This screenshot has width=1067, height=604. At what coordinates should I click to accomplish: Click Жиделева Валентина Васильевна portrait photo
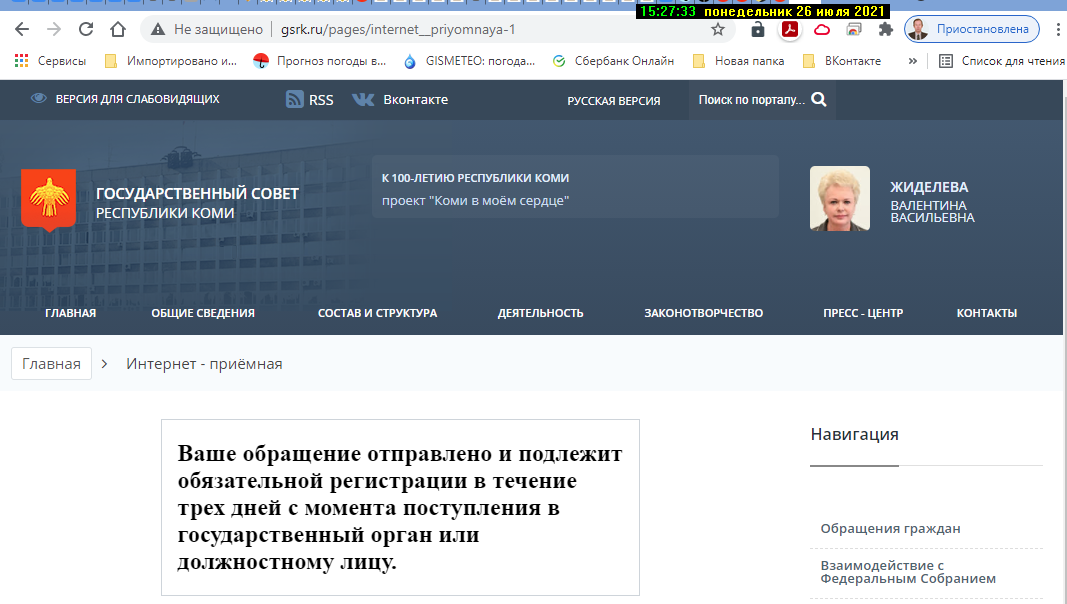pos(839,198)
